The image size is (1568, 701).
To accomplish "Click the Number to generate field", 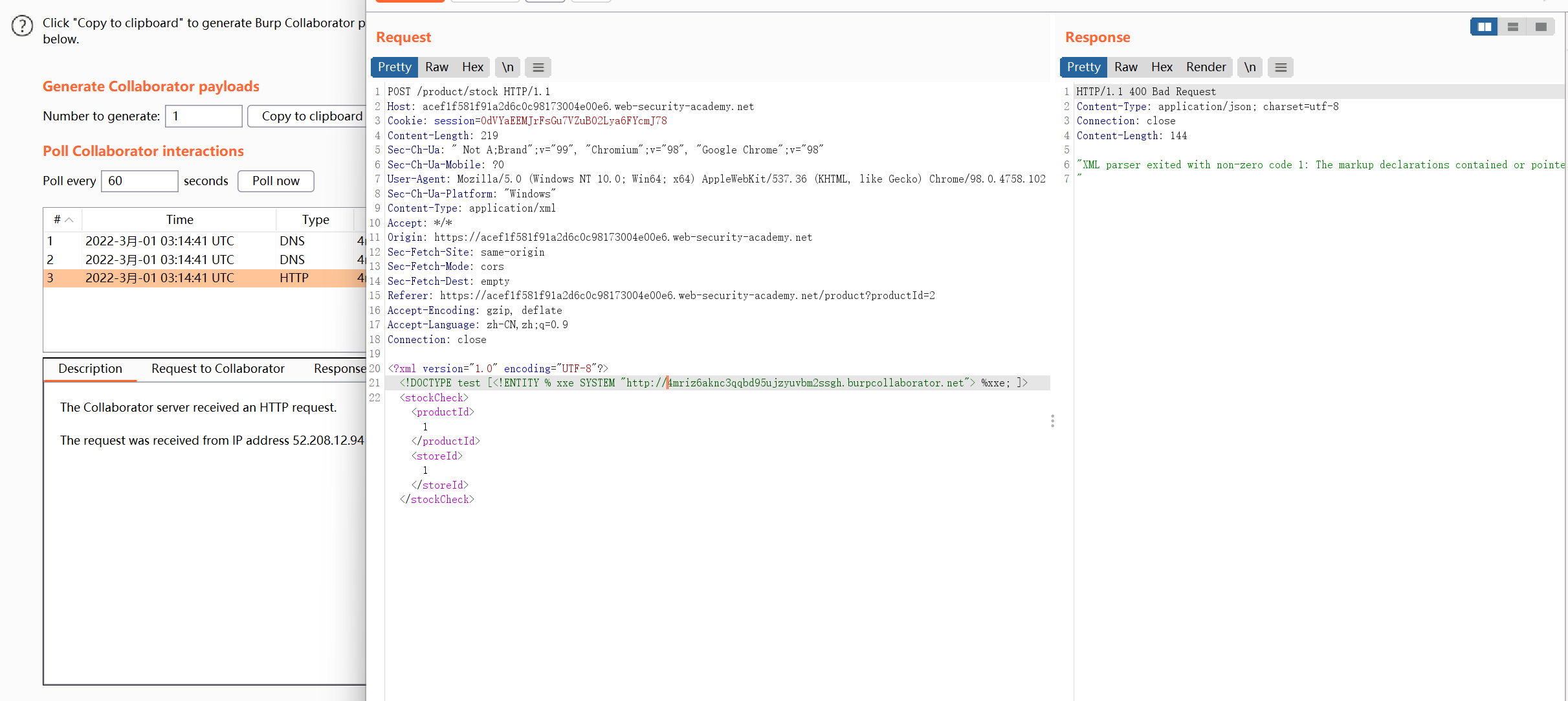I will coord(203,117).
